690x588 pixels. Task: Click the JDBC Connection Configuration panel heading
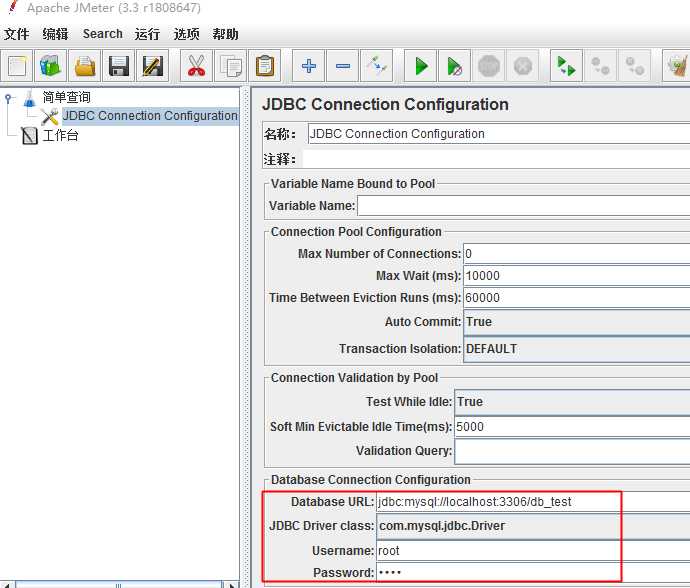pyautogui.click(x=385, y=105)
